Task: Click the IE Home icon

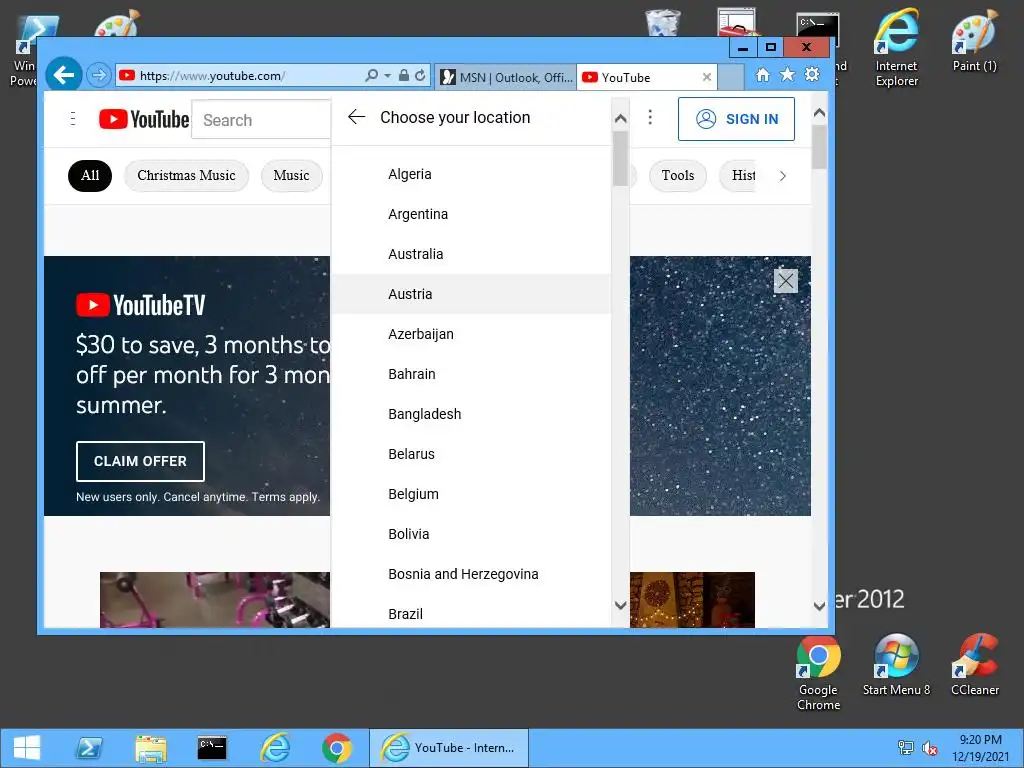Action: tap(762, 75)
